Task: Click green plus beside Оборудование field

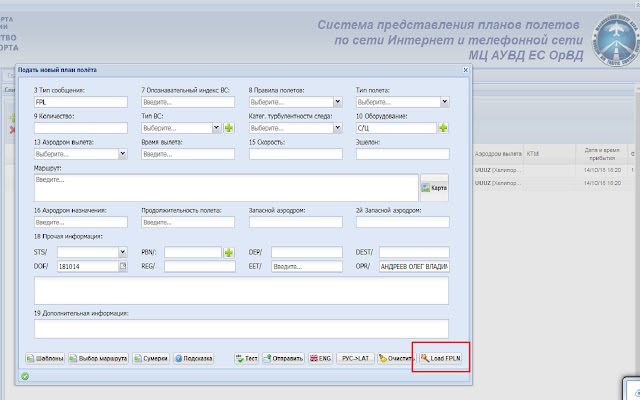Action: click(443, 128)
